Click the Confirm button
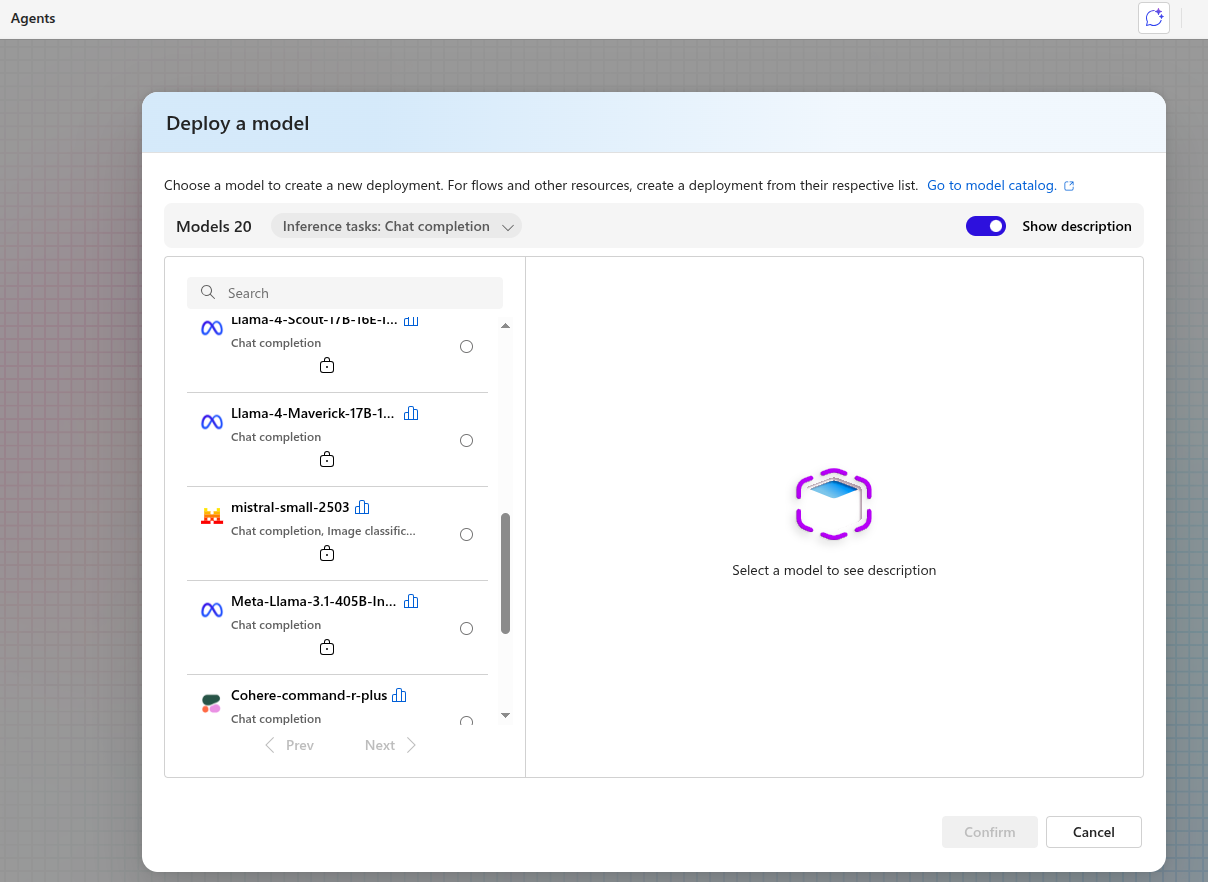This screenshot has height=882, width=1208. click(x=990, y=832)
